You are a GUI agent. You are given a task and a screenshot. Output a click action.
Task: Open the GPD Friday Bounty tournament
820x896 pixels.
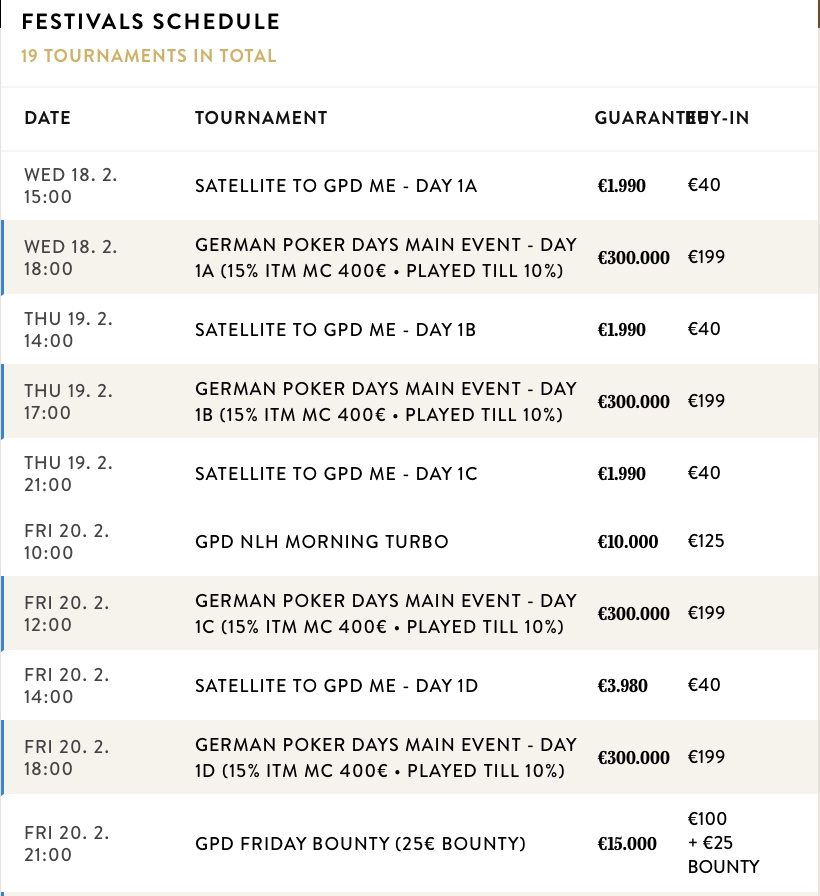[360, 844]
